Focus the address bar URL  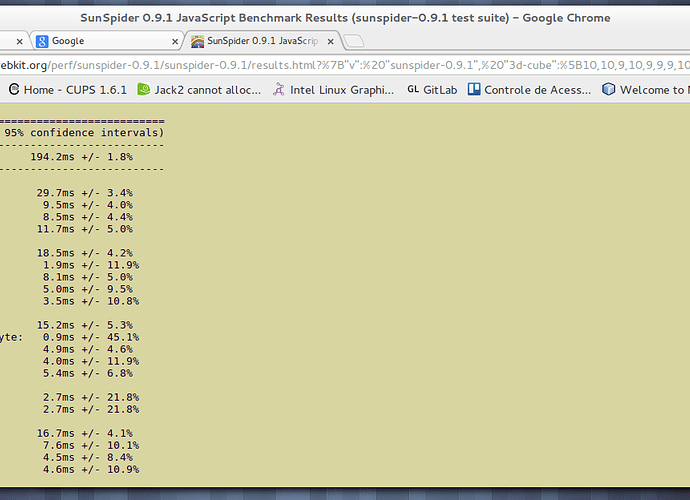tap(345, 65)
